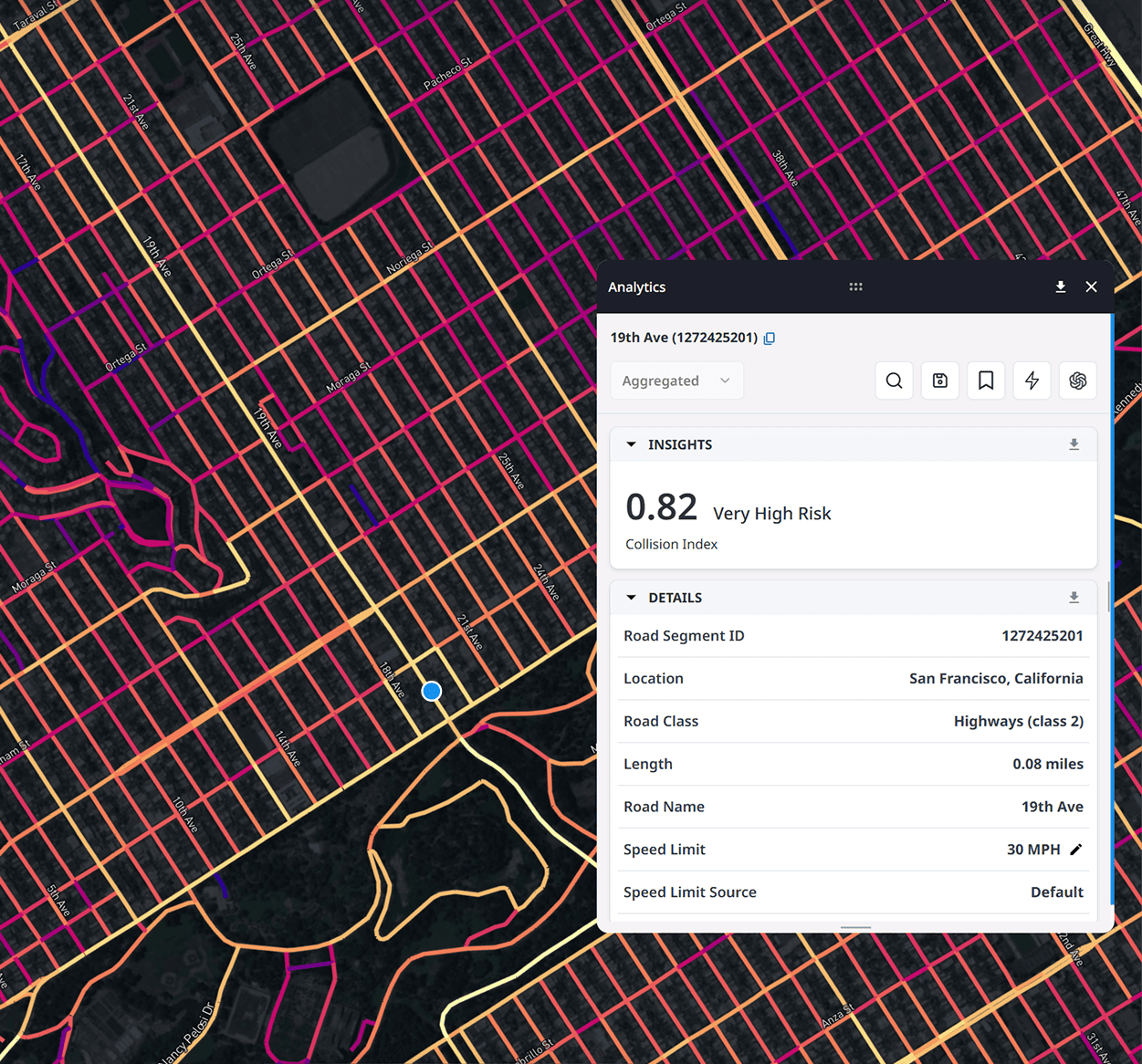This screenshot has height=1064, width=1142.
Task: Click the 30 MPH speed limit value
Action: [x=1033, y=850]
